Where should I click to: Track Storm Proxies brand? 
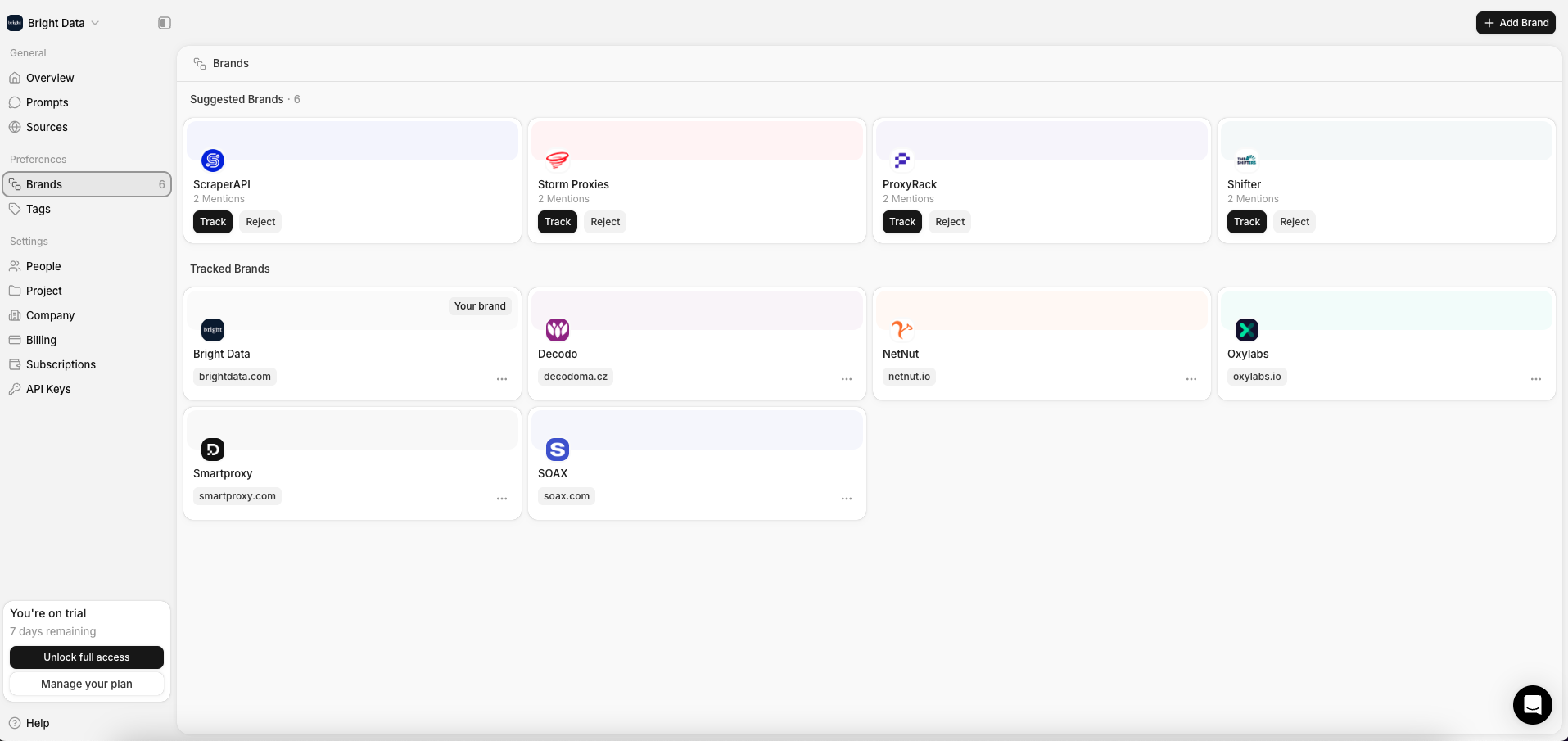click(558, 222)
